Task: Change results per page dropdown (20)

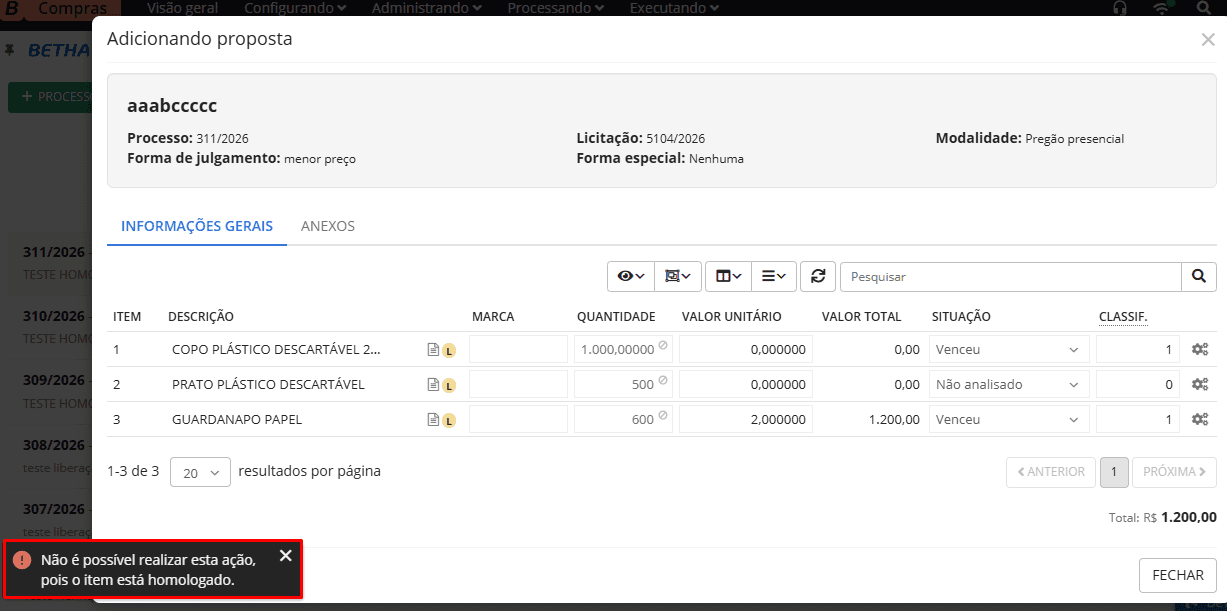Action: pos(200,472)
